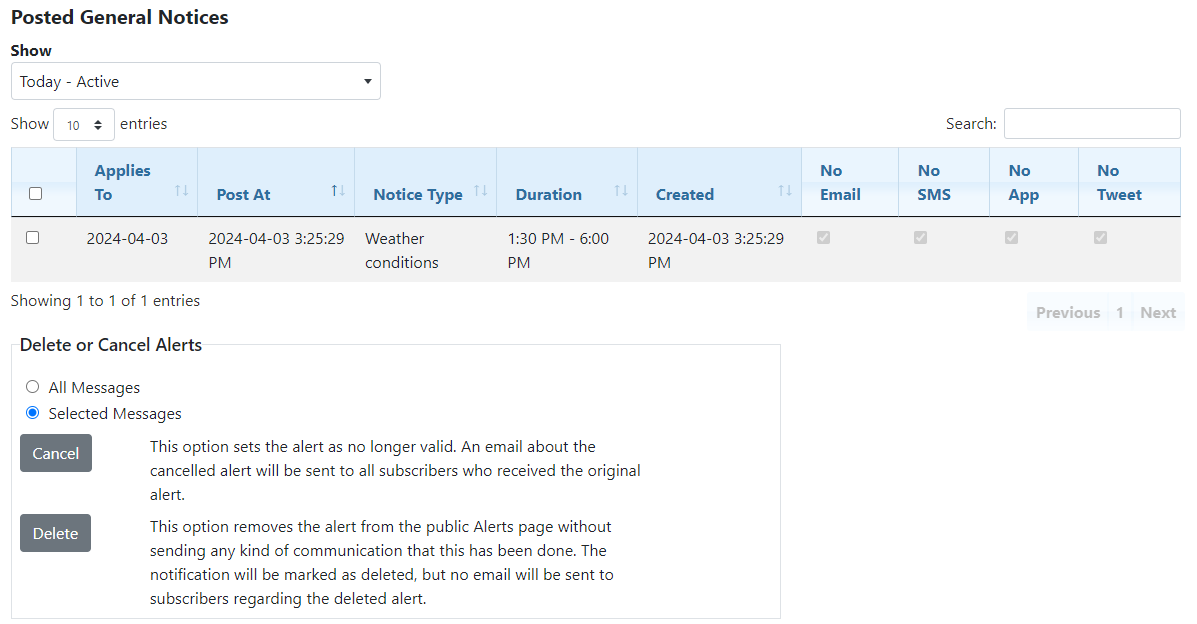
Task: Sort by Applies To column arrows
Action: 181,190
